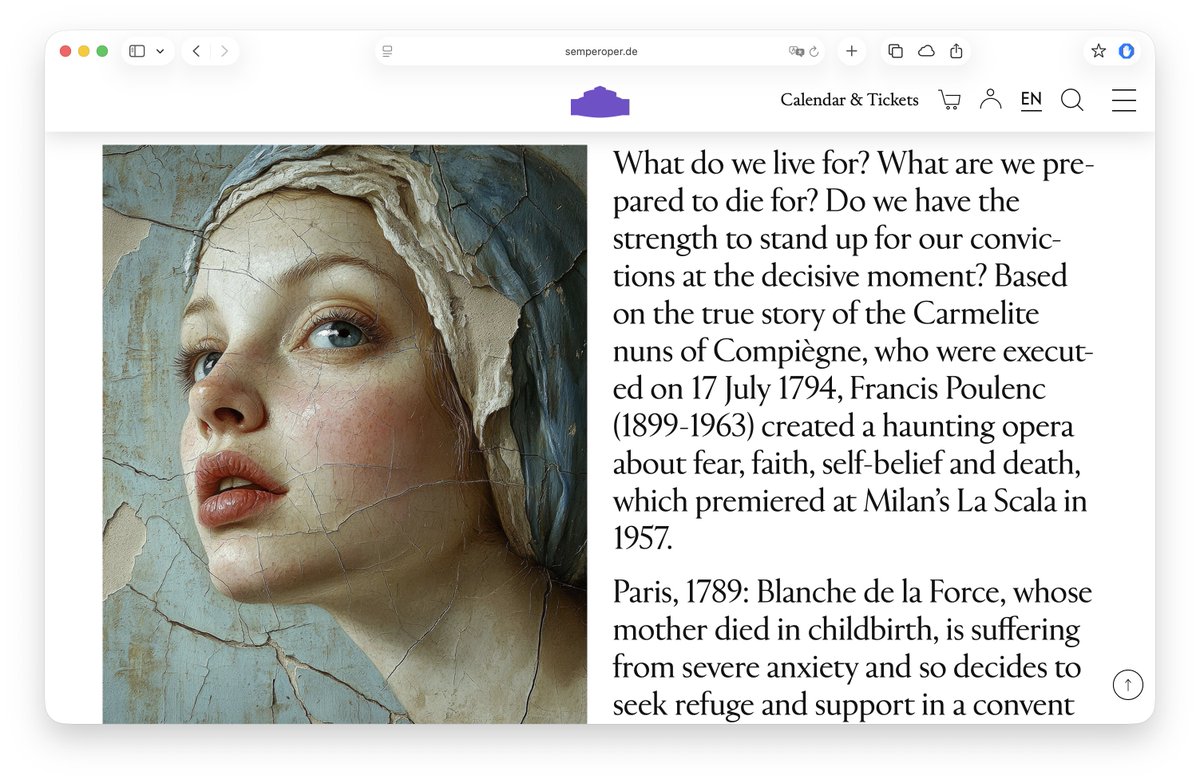Switch language via EN link
This screenshot has height=783, width=1200.
1031,100
